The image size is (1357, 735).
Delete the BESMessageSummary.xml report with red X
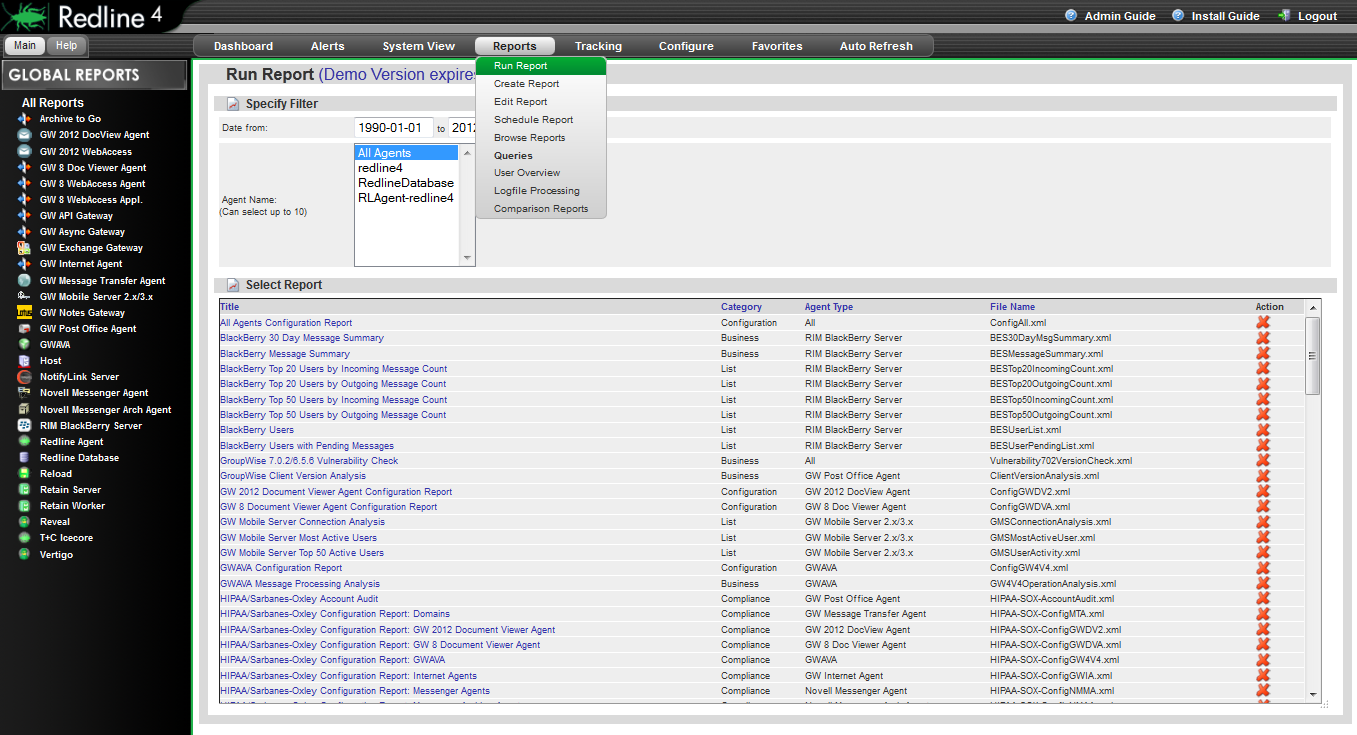1263,354
